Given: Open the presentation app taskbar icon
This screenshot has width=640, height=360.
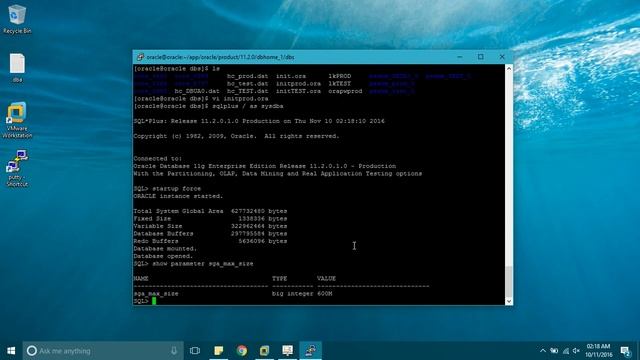Looking at the screenshot, I should pos(287,351).
